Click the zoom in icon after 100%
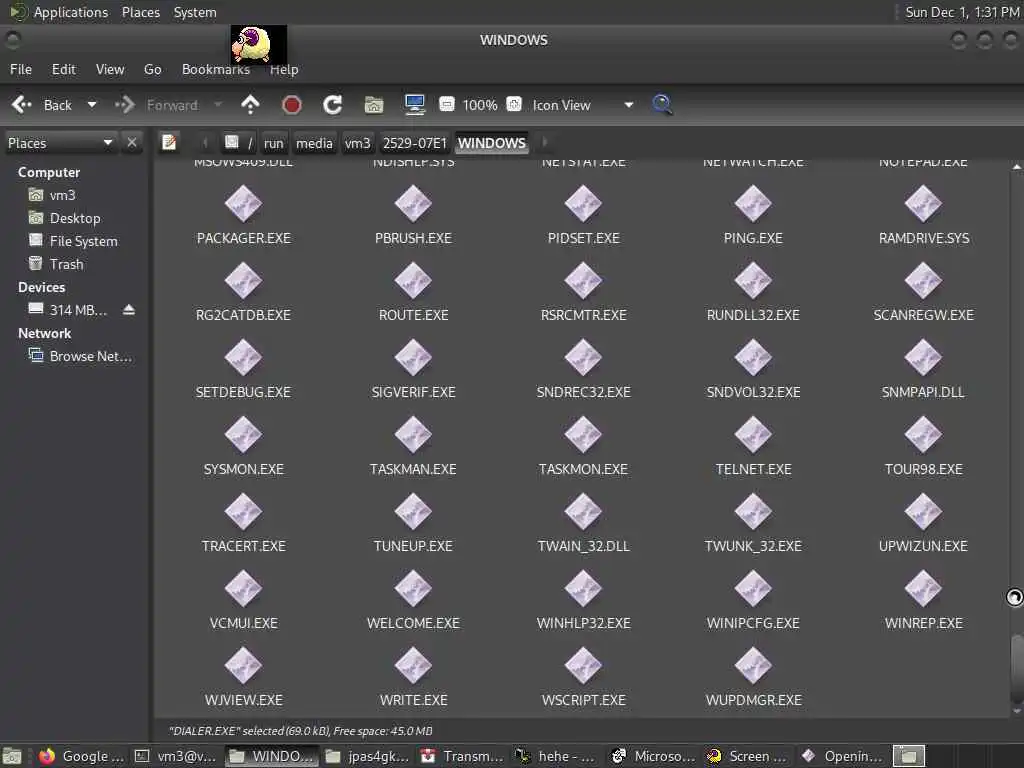The height and width of the screenshot is (768, 1024). pyautogui.click(x=515, y=104)
